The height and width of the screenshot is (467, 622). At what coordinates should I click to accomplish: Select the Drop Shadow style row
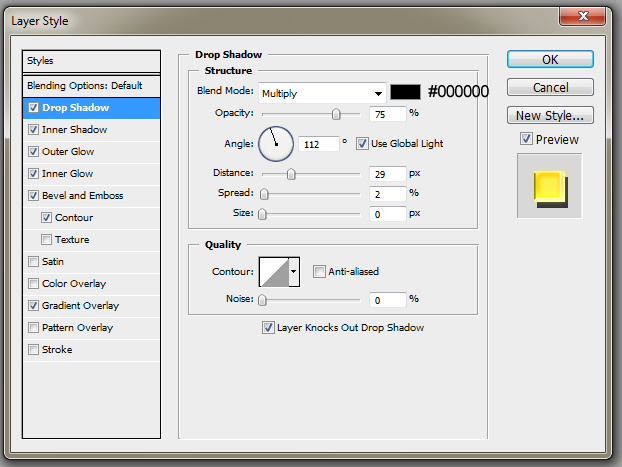pos(92,108)
